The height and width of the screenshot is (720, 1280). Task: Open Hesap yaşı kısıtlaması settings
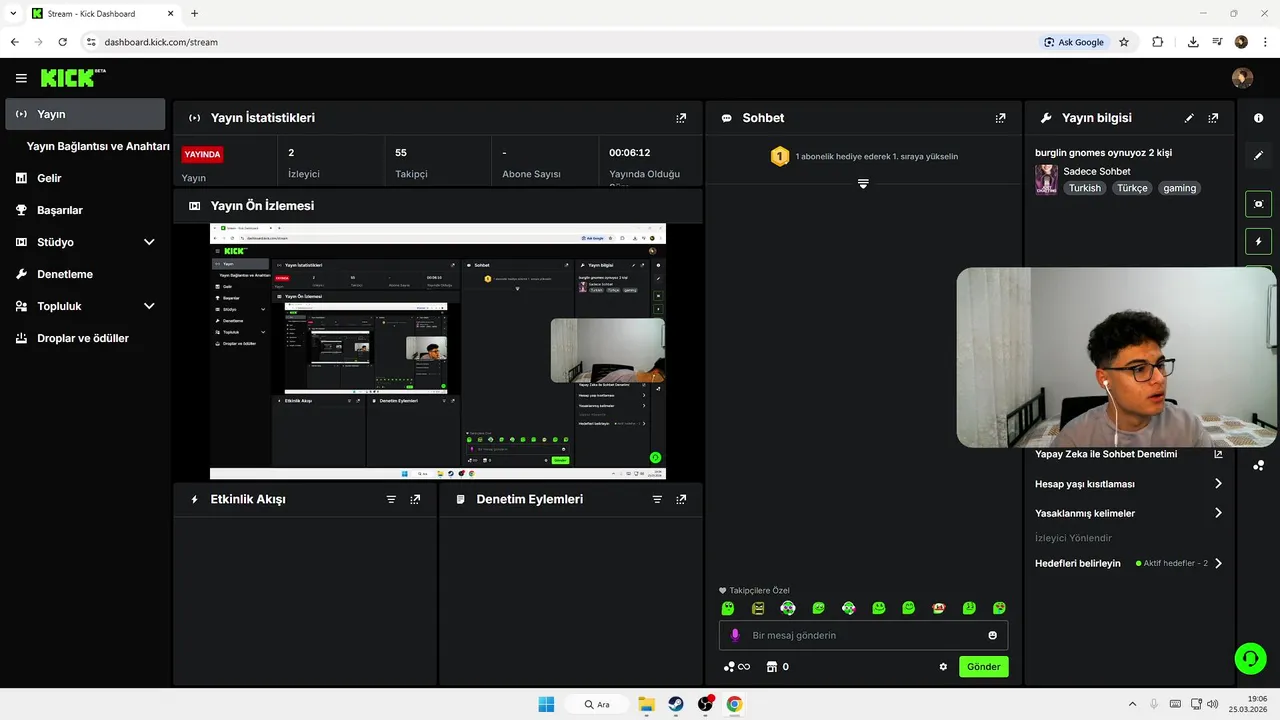coord(1128,484)
